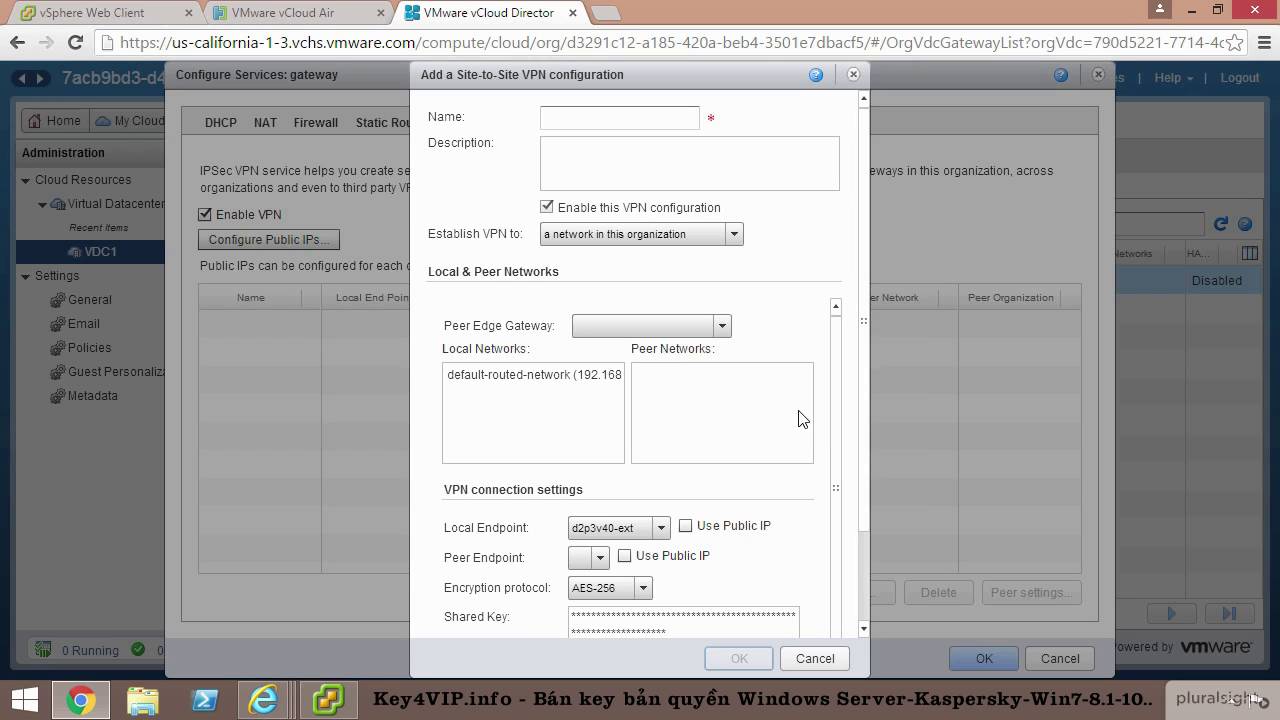Screen dimensions: 1280x720
Task: Open Establish VPN to dropdown
Action: pos(641,234)
